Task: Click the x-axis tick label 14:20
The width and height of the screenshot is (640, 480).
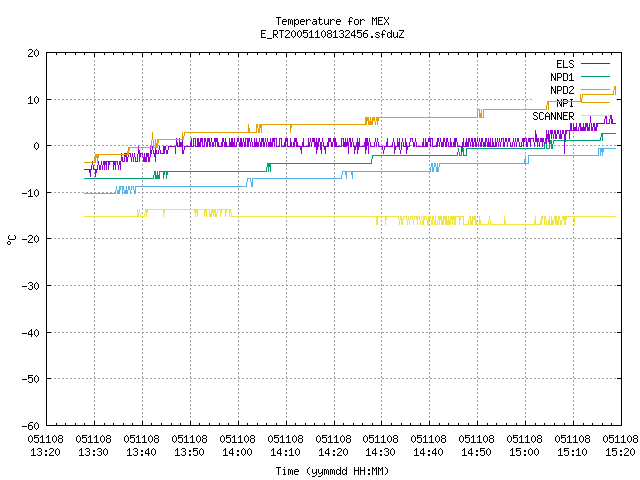Action: coord(333,452)
